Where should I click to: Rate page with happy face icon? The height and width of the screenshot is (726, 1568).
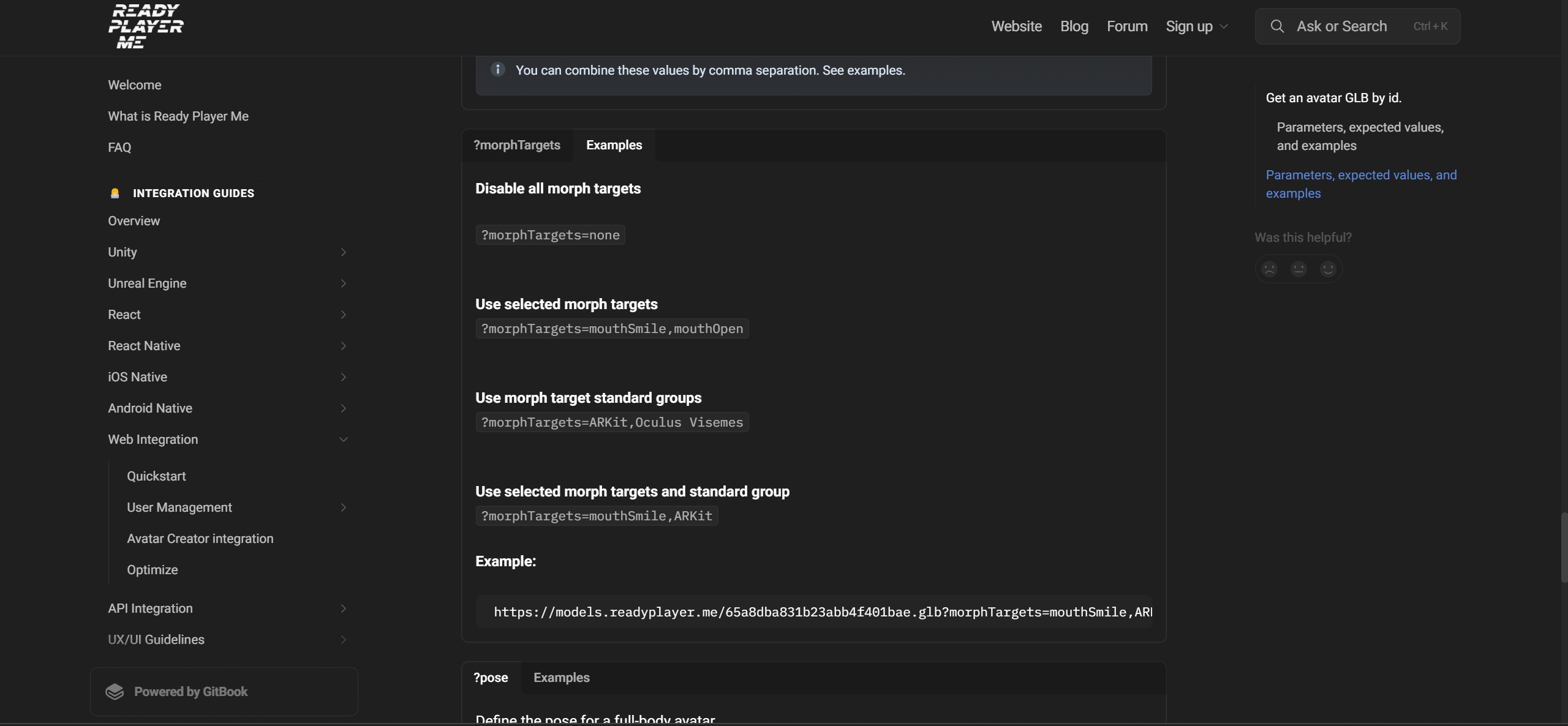[x=1328, y=269]
